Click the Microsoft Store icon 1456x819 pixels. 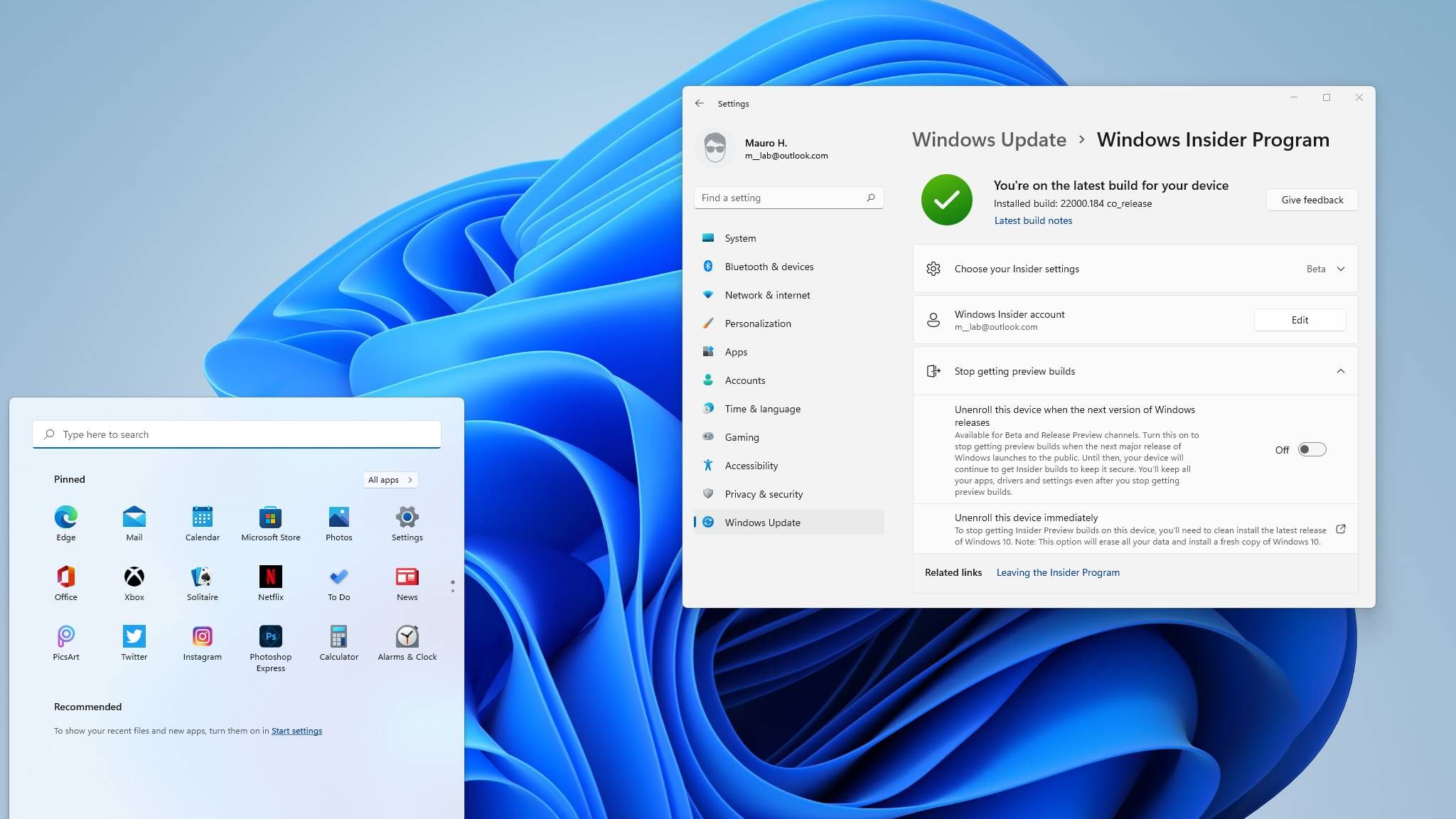click(270, 517)
